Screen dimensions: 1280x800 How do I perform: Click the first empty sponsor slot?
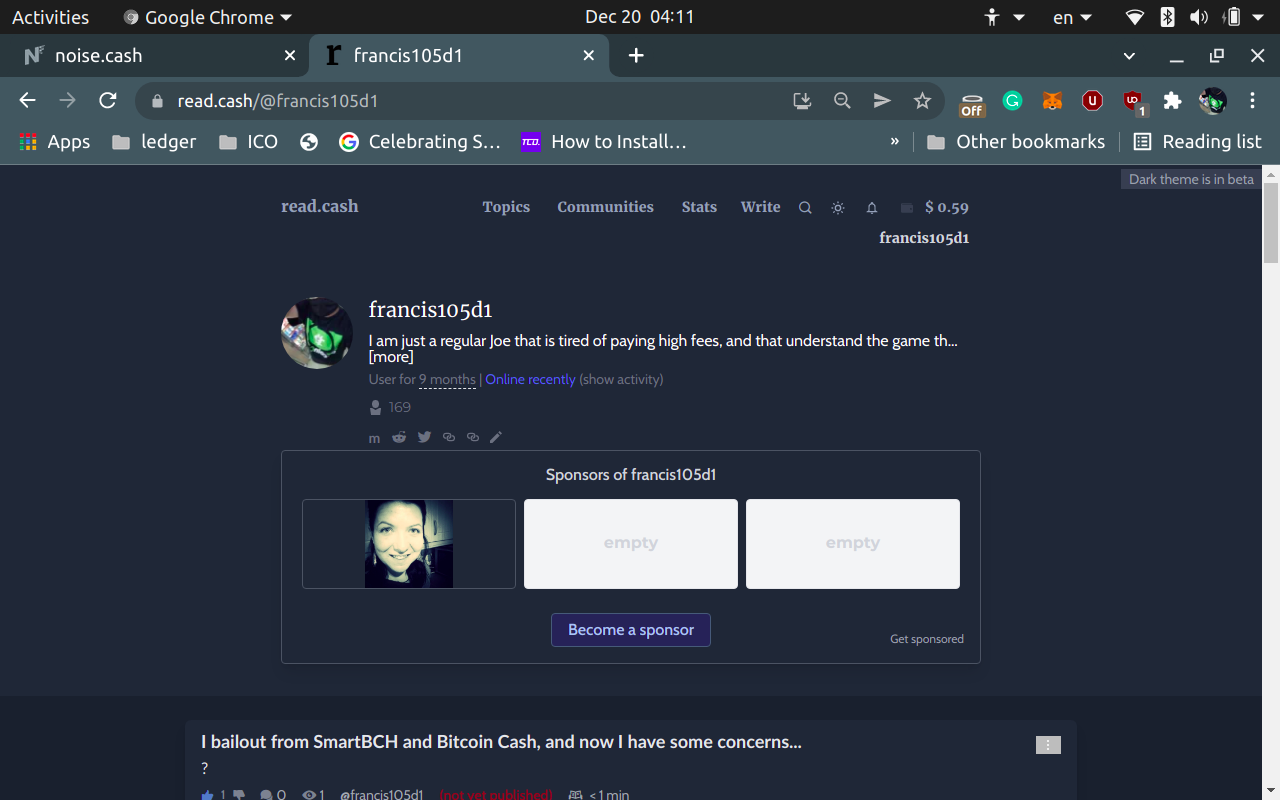click(631, 544)
